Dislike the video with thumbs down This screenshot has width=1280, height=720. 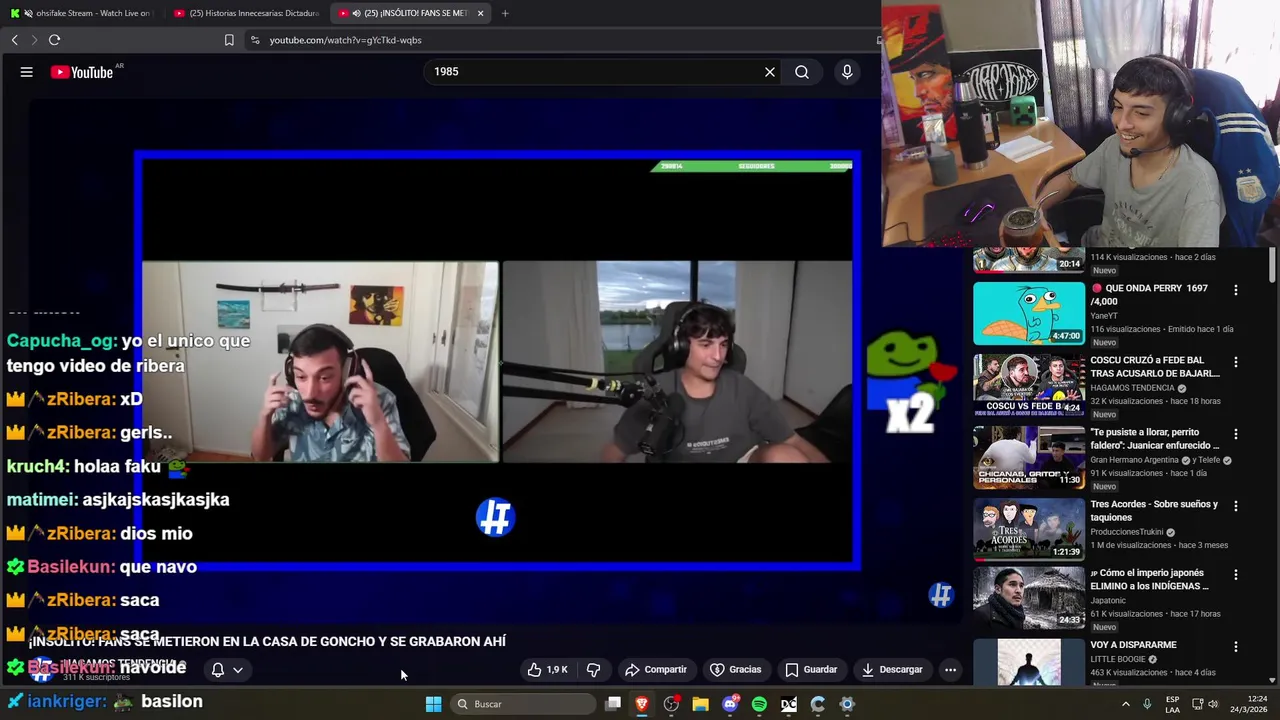593,670
